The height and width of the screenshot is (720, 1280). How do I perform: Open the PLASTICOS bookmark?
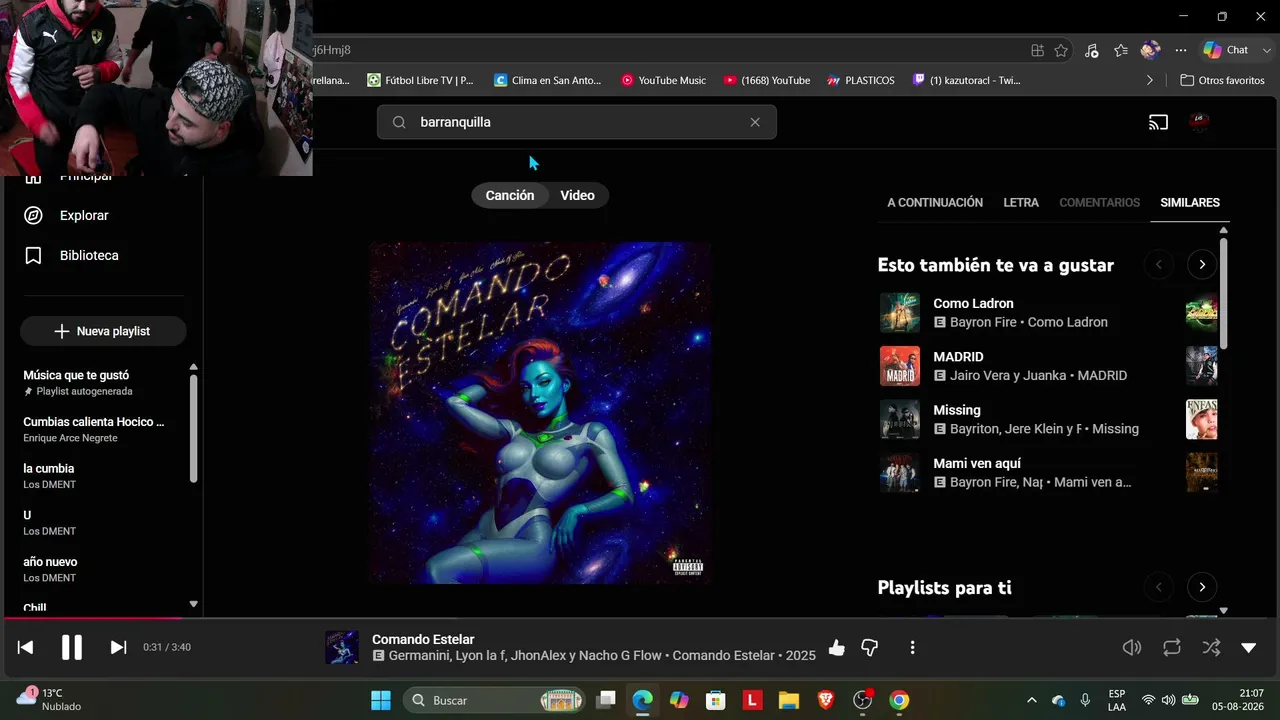click(861, 80)
